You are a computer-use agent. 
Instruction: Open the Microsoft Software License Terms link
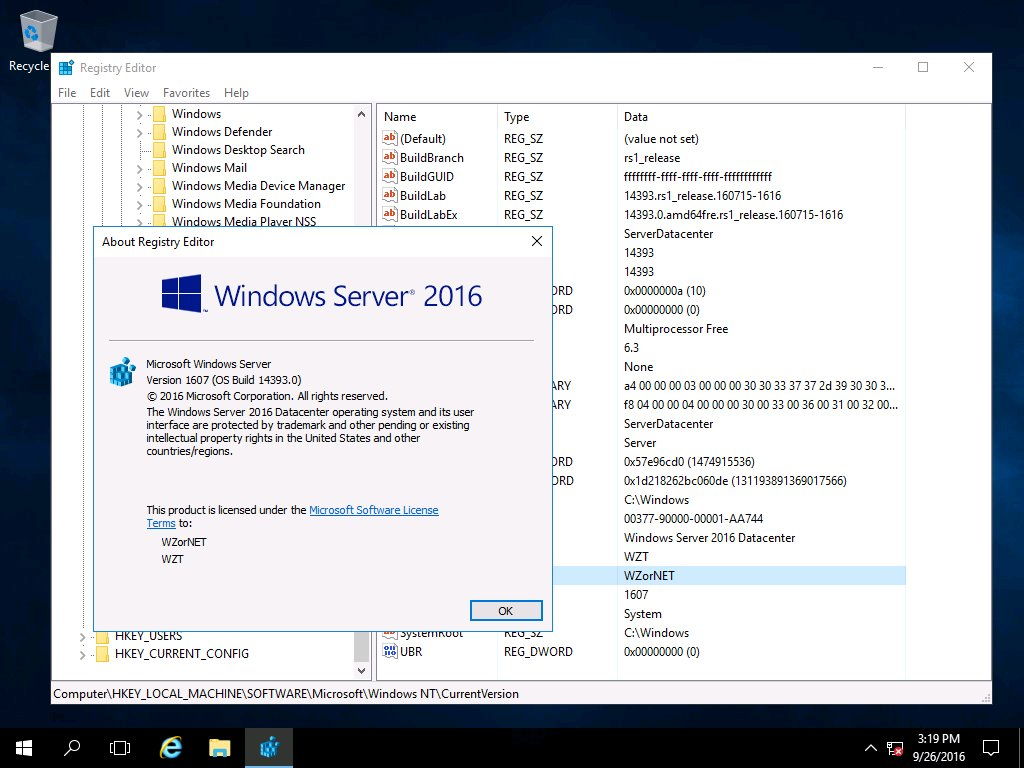pos(293,517)
